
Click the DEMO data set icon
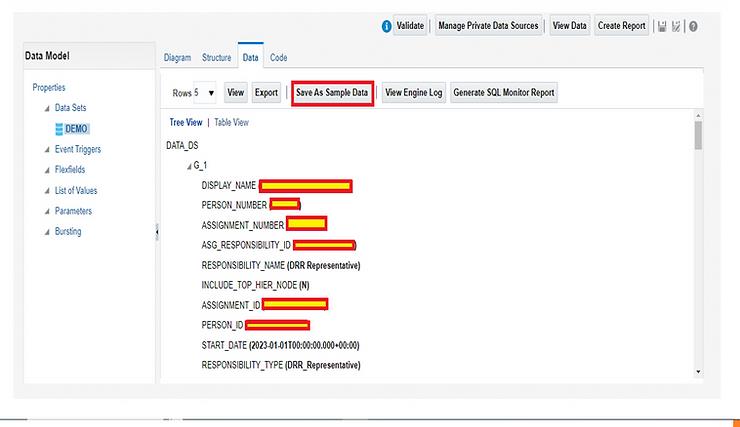click(59, 129)
